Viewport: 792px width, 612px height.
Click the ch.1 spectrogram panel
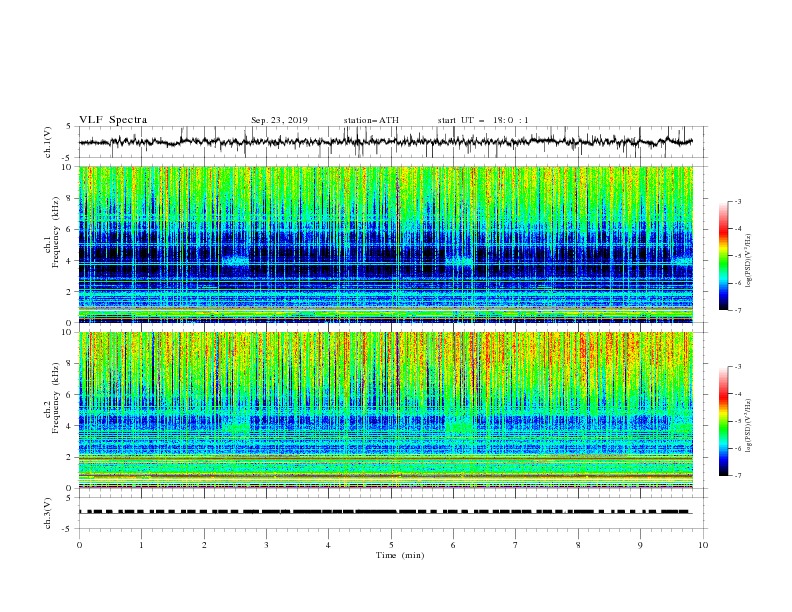point(386,244)
